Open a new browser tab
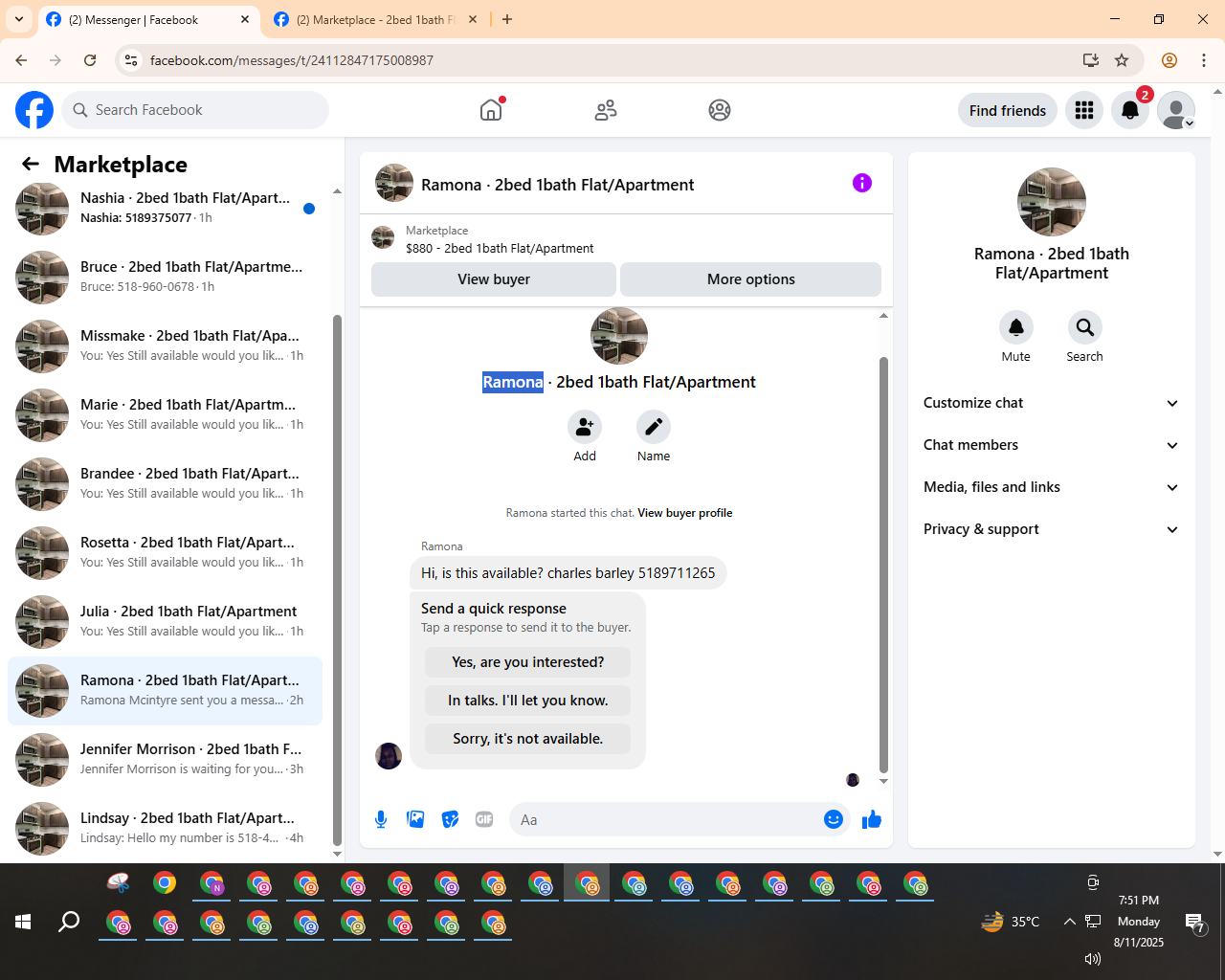Screen dimensions: 1225x980 pyautogui.click(x=507, y=19)
